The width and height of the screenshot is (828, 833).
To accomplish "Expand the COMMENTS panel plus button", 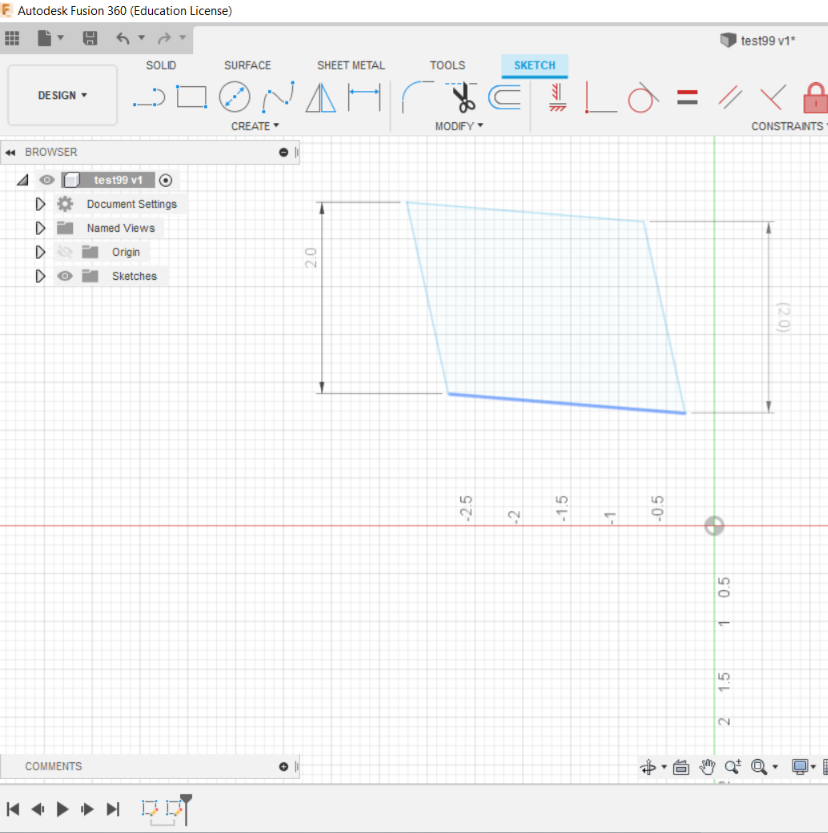I will click(284, 767).
